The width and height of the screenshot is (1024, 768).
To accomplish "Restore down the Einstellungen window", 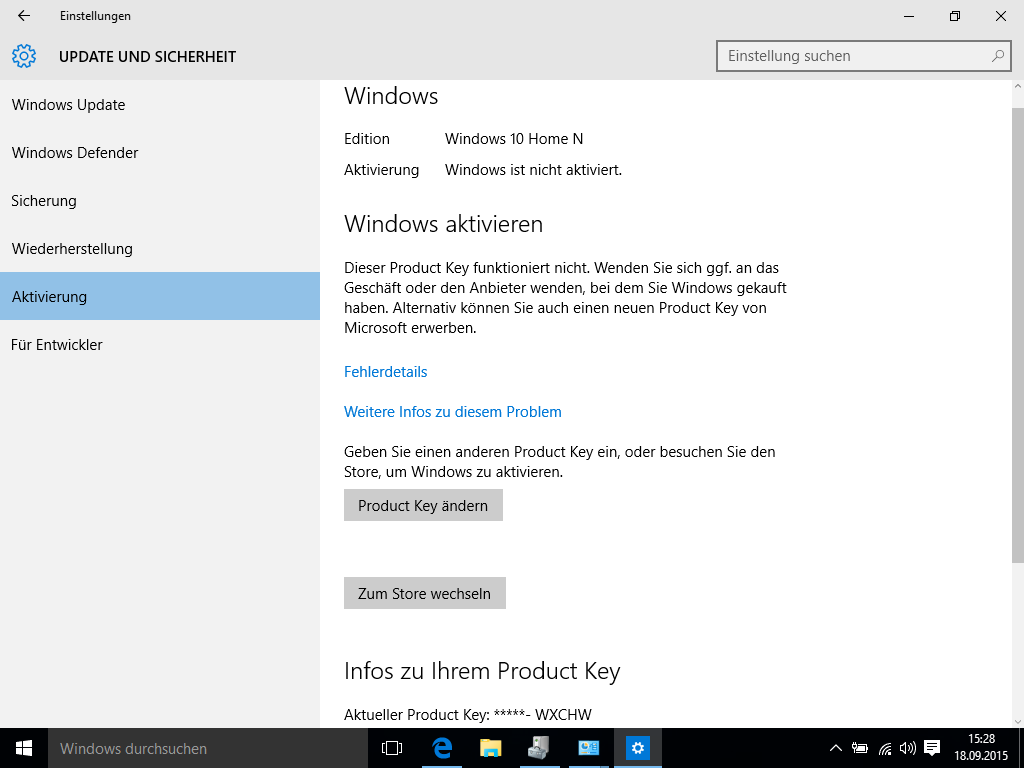I will [955, 16].
